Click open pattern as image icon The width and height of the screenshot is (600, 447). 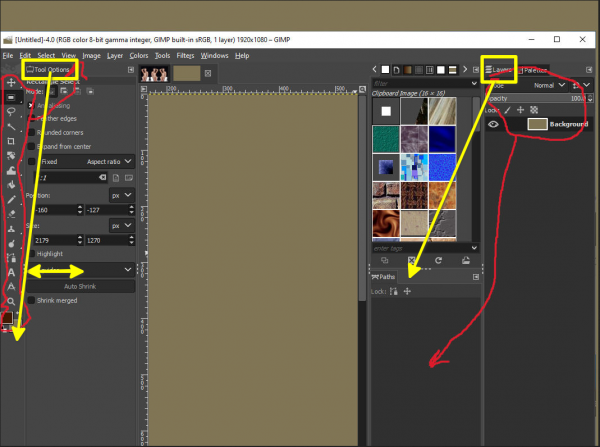tap(466, 260)
